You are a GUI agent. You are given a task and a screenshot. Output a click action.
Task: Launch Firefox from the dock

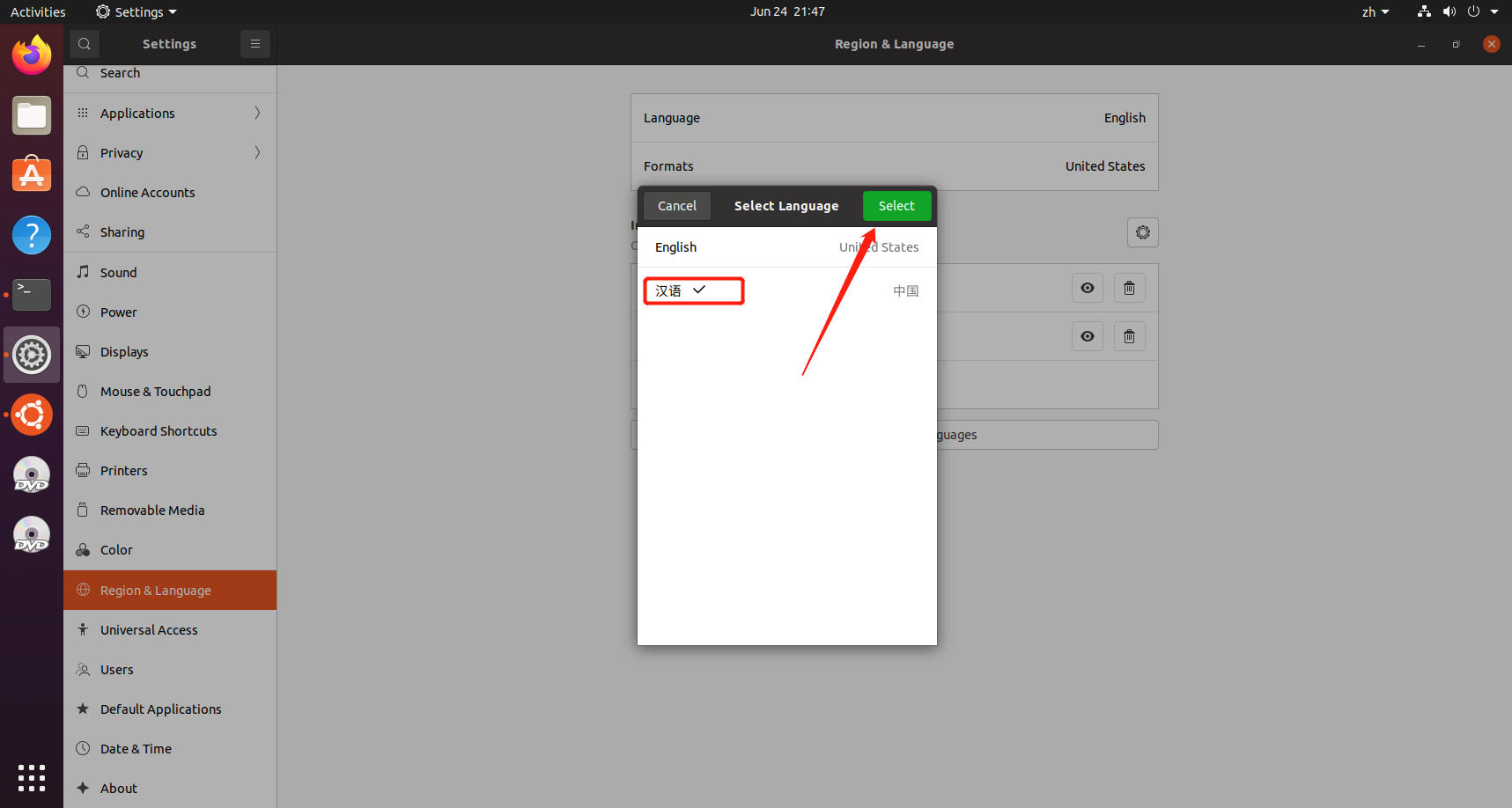[32, 55]
